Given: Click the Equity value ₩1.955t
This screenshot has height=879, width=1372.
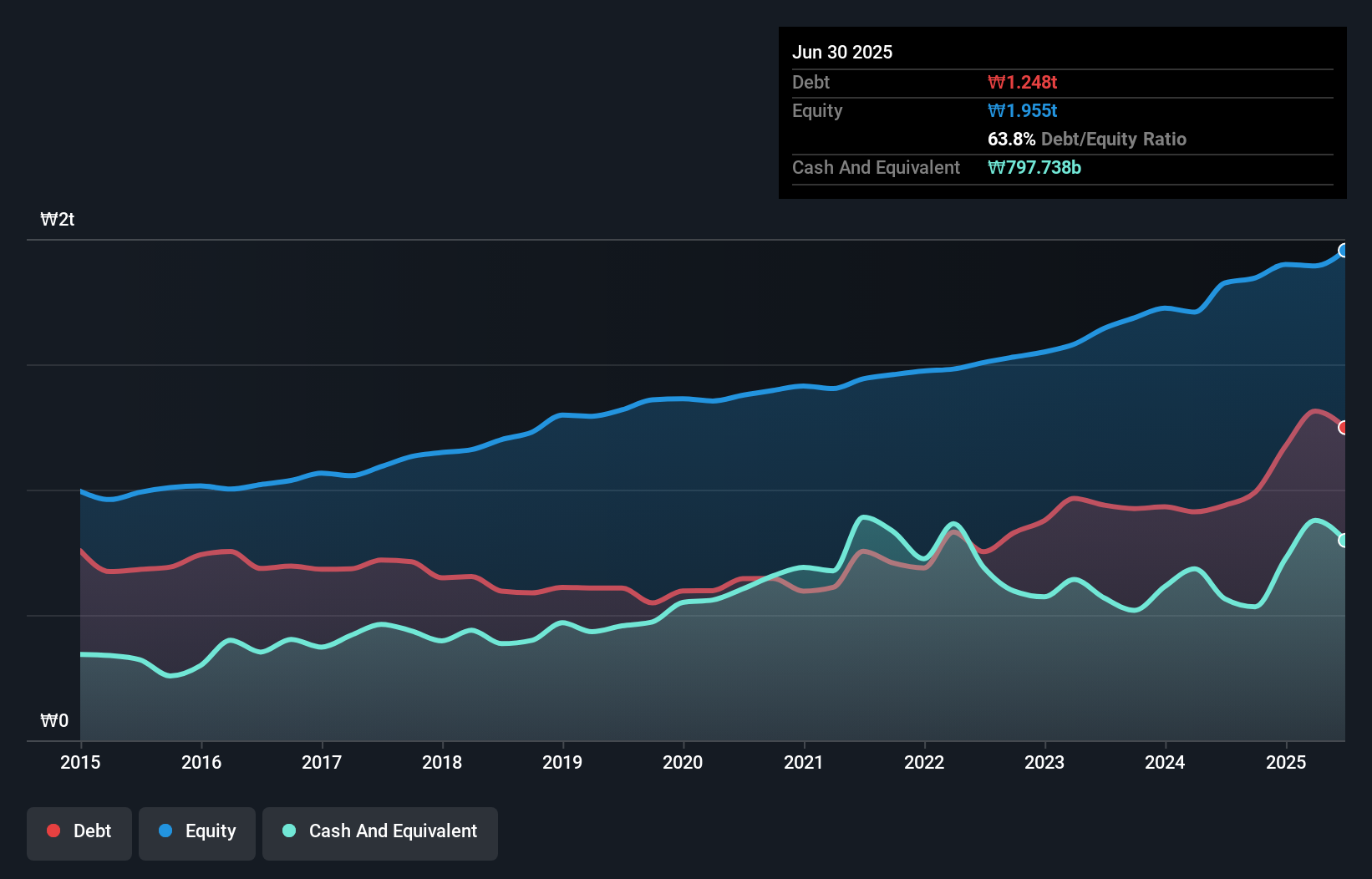Looking at the screenshot, I should pos(1022,109).
